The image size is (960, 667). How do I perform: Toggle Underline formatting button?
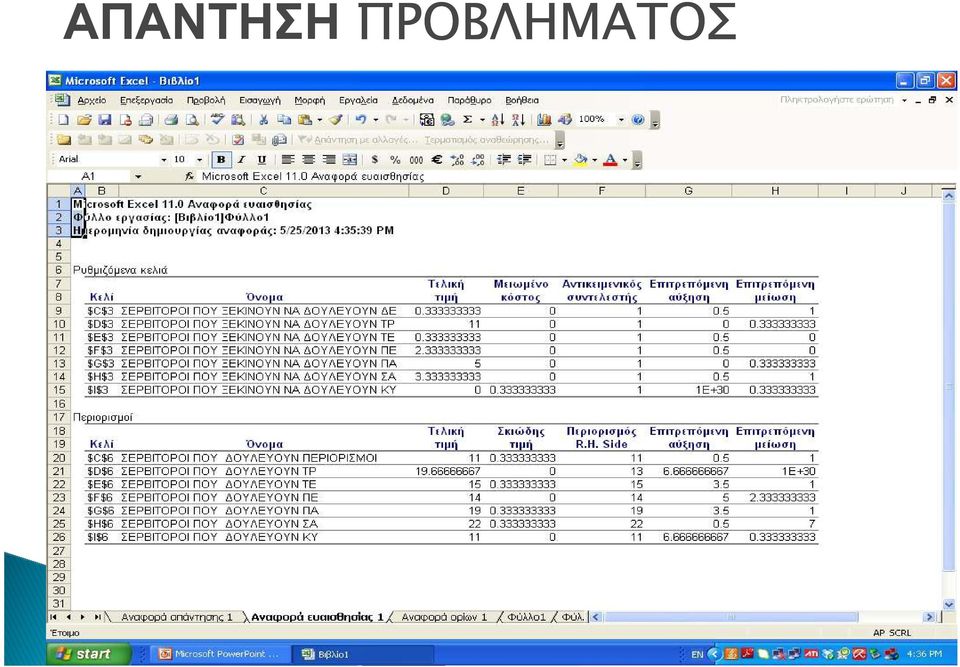coord(261,159)
